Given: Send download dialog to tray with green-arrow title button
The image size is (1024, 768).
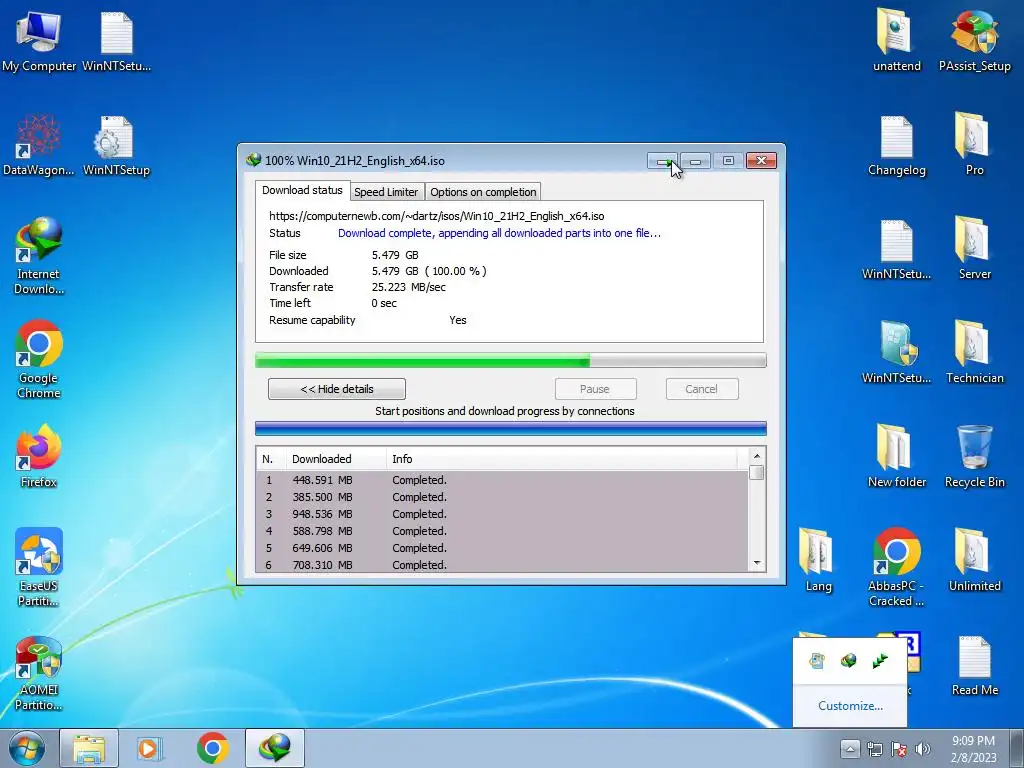Looking at the screenshot, I should pos(662,161).
